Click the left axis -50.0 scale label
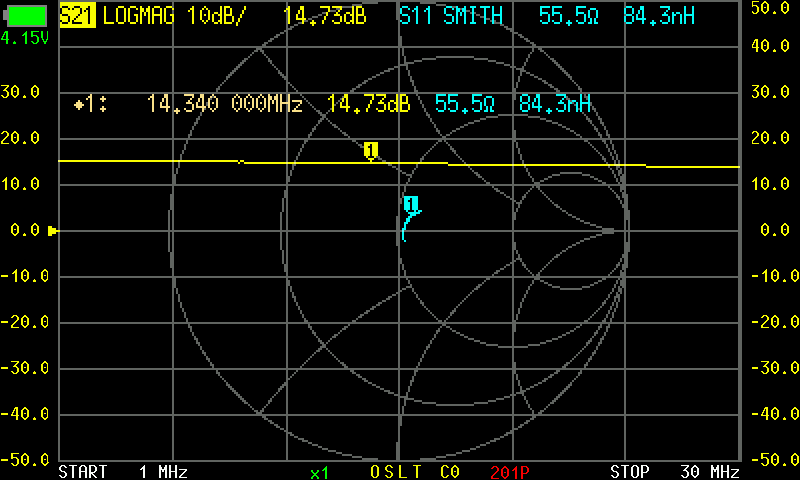 (x=25, y=460)
